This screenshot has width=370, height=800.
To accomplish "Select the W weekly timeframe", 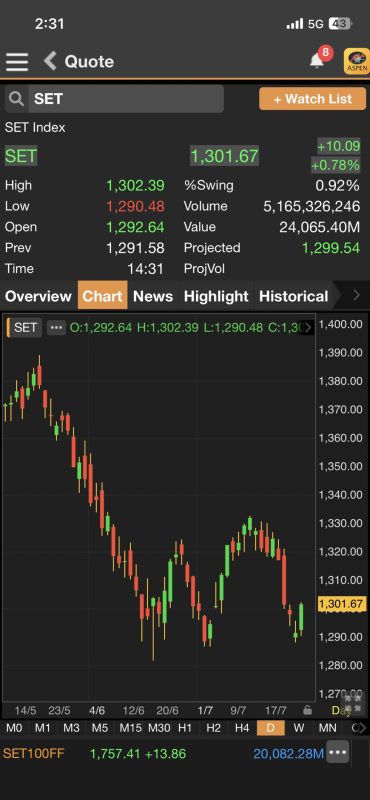I will point(300,728).
